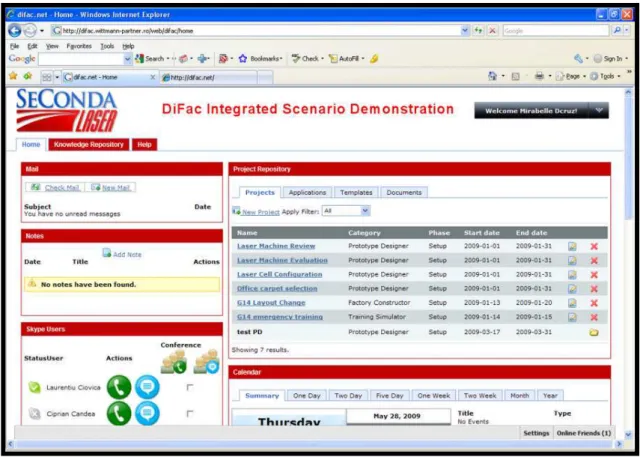Call Laurentiu Ciovica with green phone icon
This screenshot has width=640, height=457.
click(x=119, y=387)
